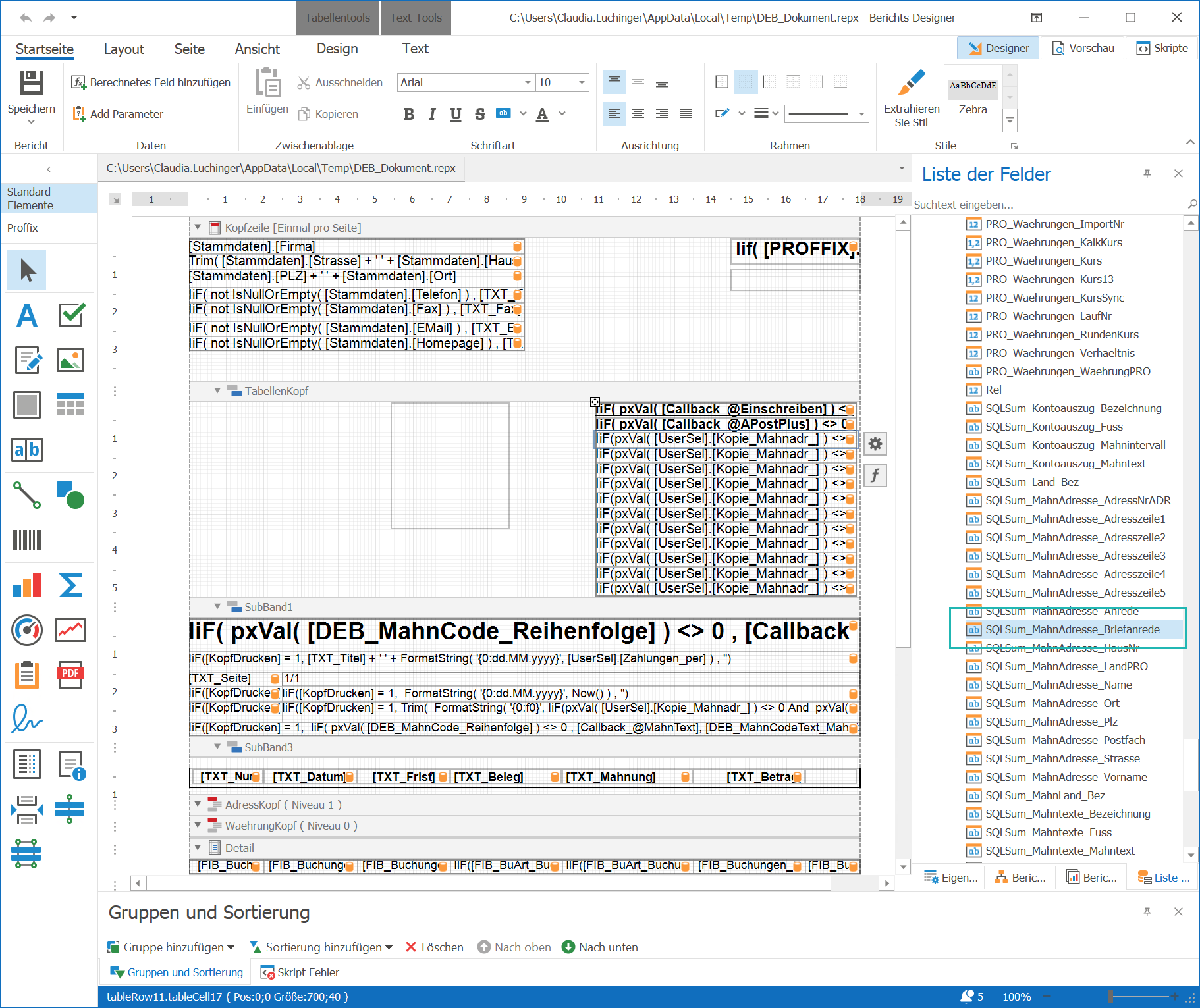Pick the Line control tool
Viewport: 1200px width, 1008px height.
click(27, 494)
